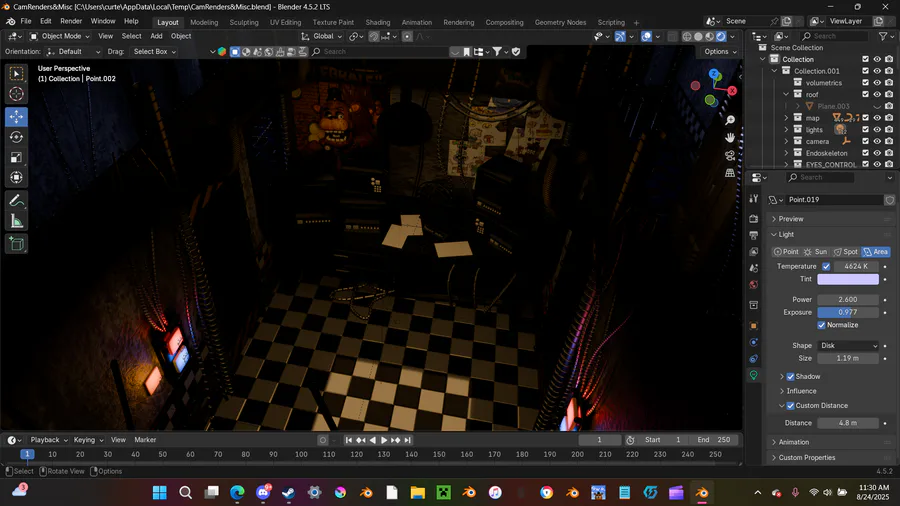The height and width of the screenshot is (506, 900).
Task: Jump to the timeline end frame
Action: point(408,440)
